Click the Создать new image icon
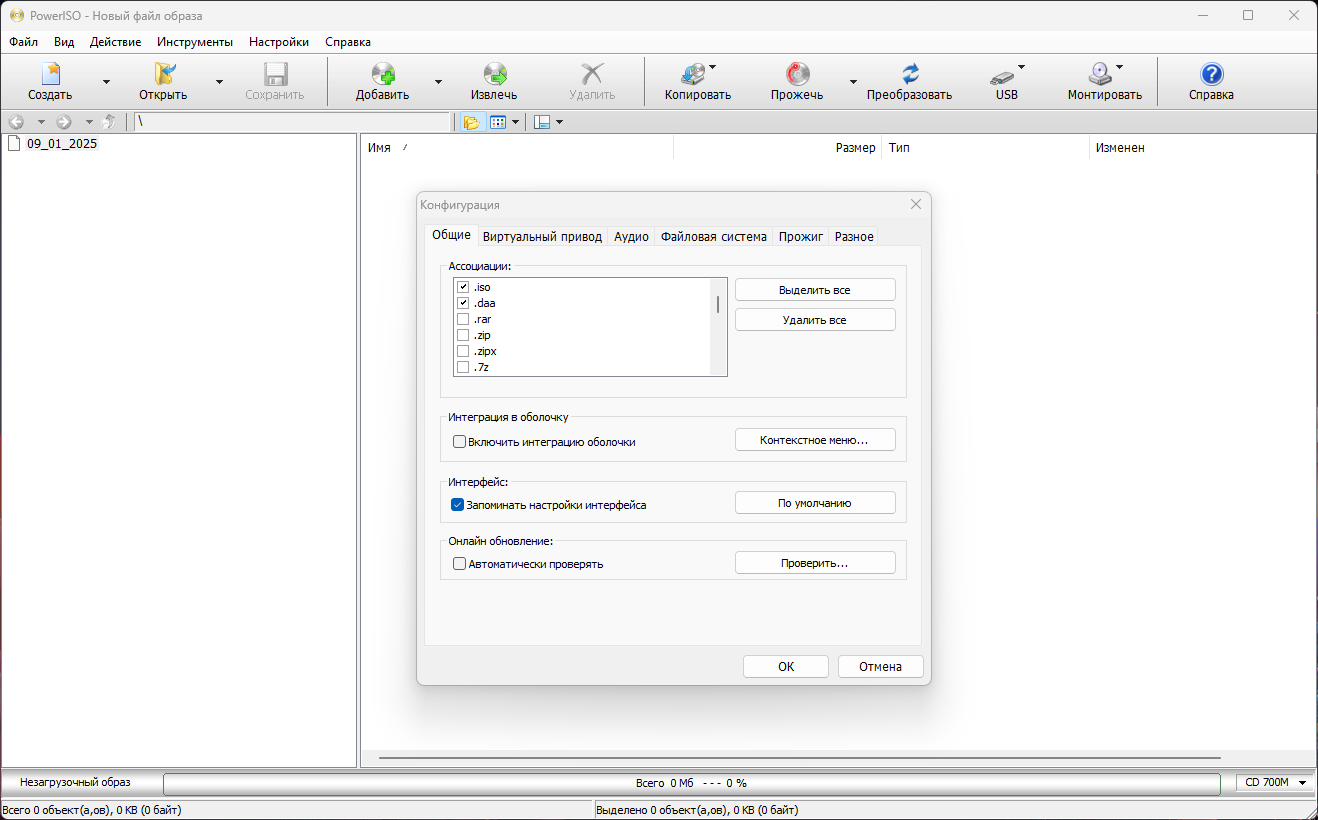The image size is (1318, 820). pyautogui.click(x=50, y=74)
